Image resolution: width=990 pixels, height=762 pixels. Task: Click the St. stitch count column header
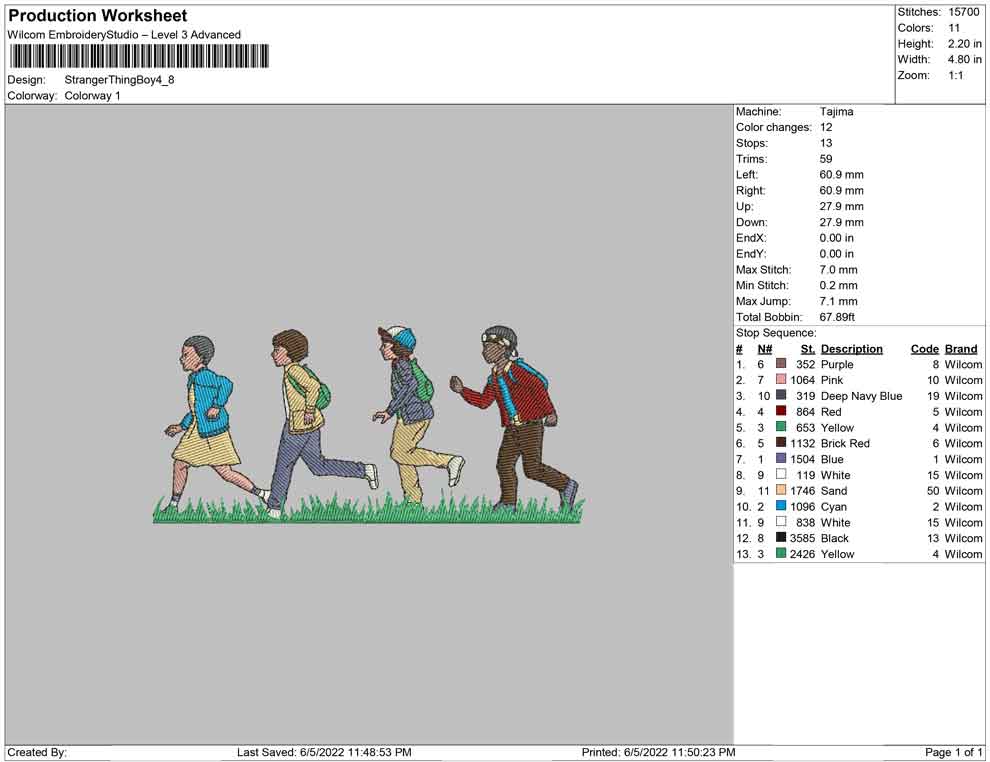pos(807,349)
